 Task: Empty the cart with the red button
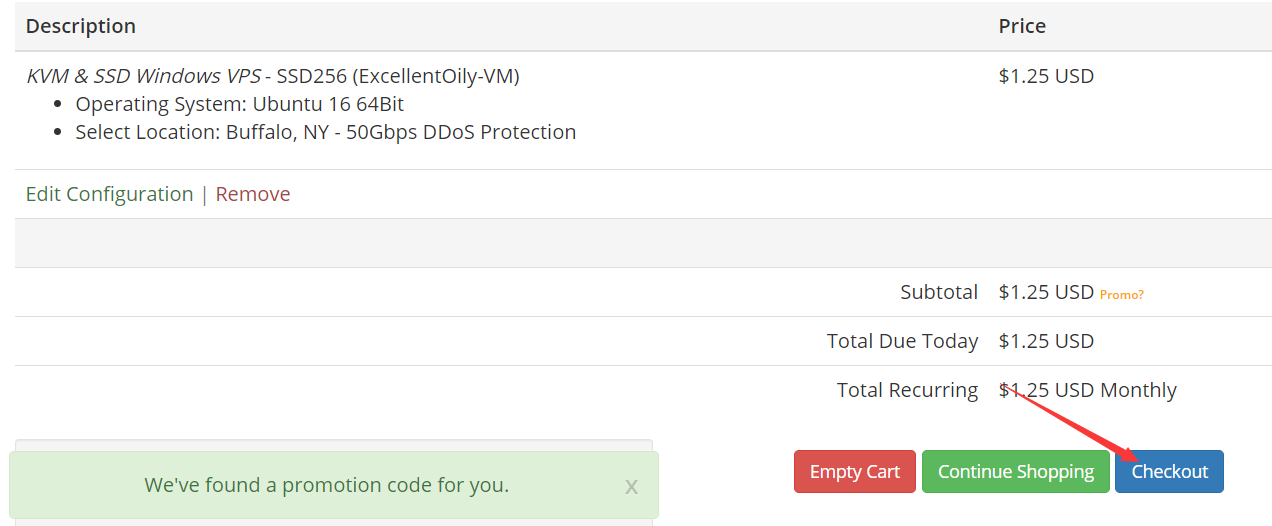(x=854, y=472)
